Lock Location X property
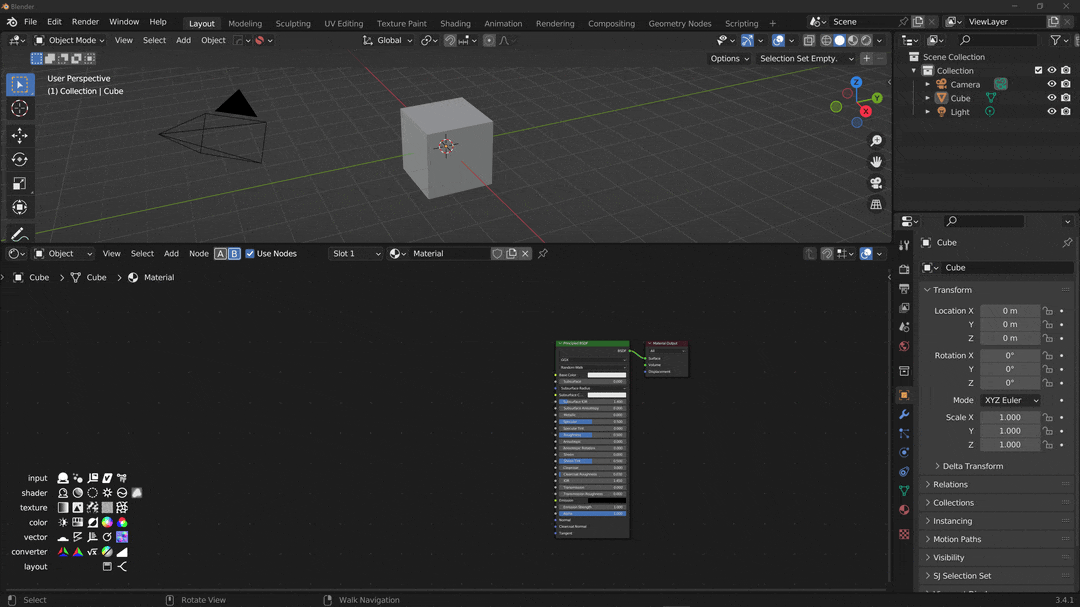The image size is (1080, 607). click(1048, 311)
